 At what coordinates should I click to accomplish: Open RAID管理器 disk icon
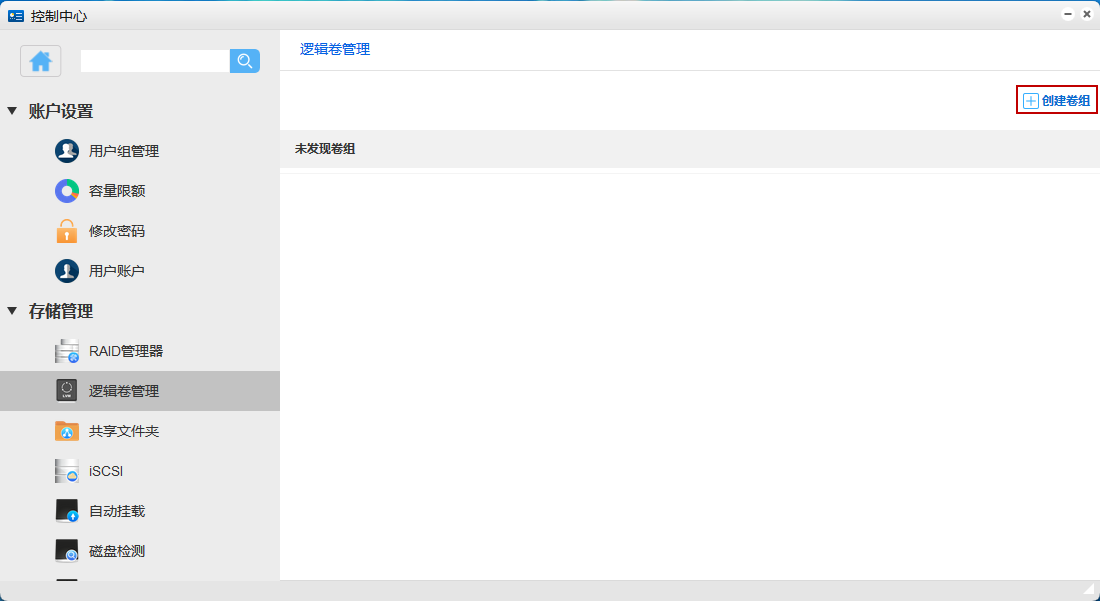point(67,351)
